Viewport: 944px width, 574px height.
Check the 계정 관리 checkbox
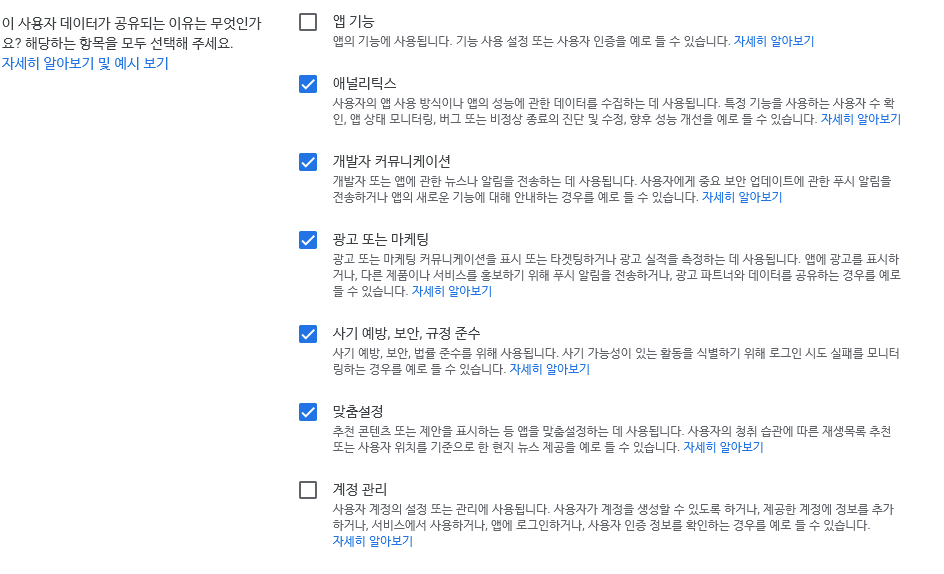click(308, 490)
